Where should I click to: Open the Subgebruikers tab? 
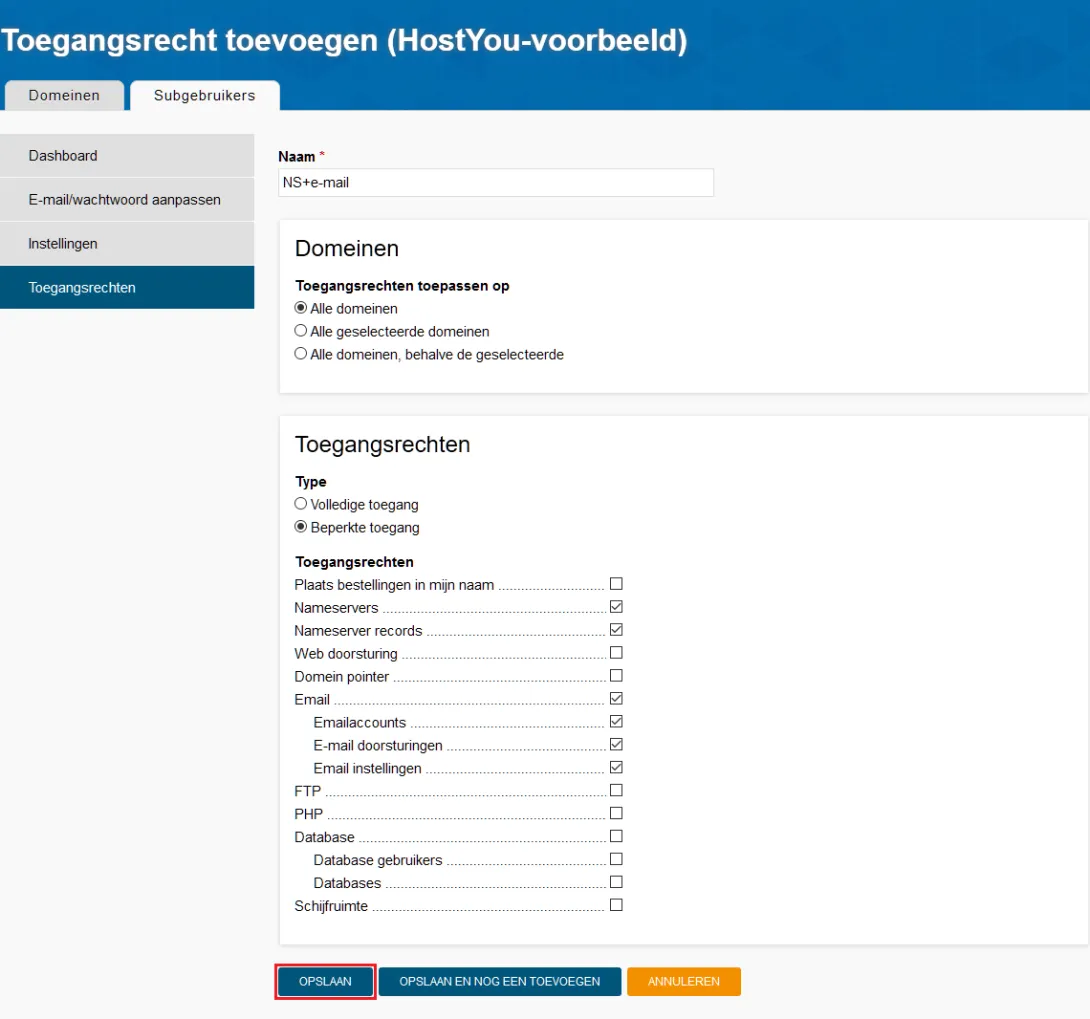[204, 96]
